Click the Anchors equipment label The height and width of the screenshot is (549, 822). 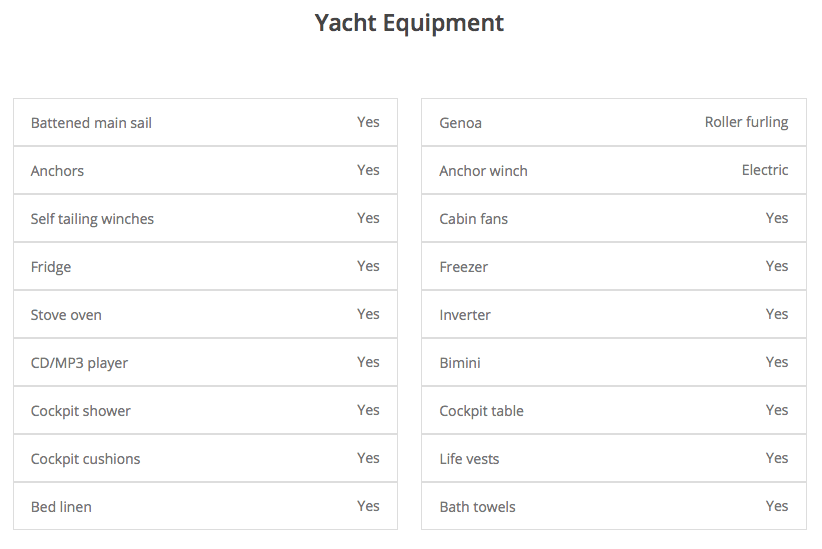(57, 171)
